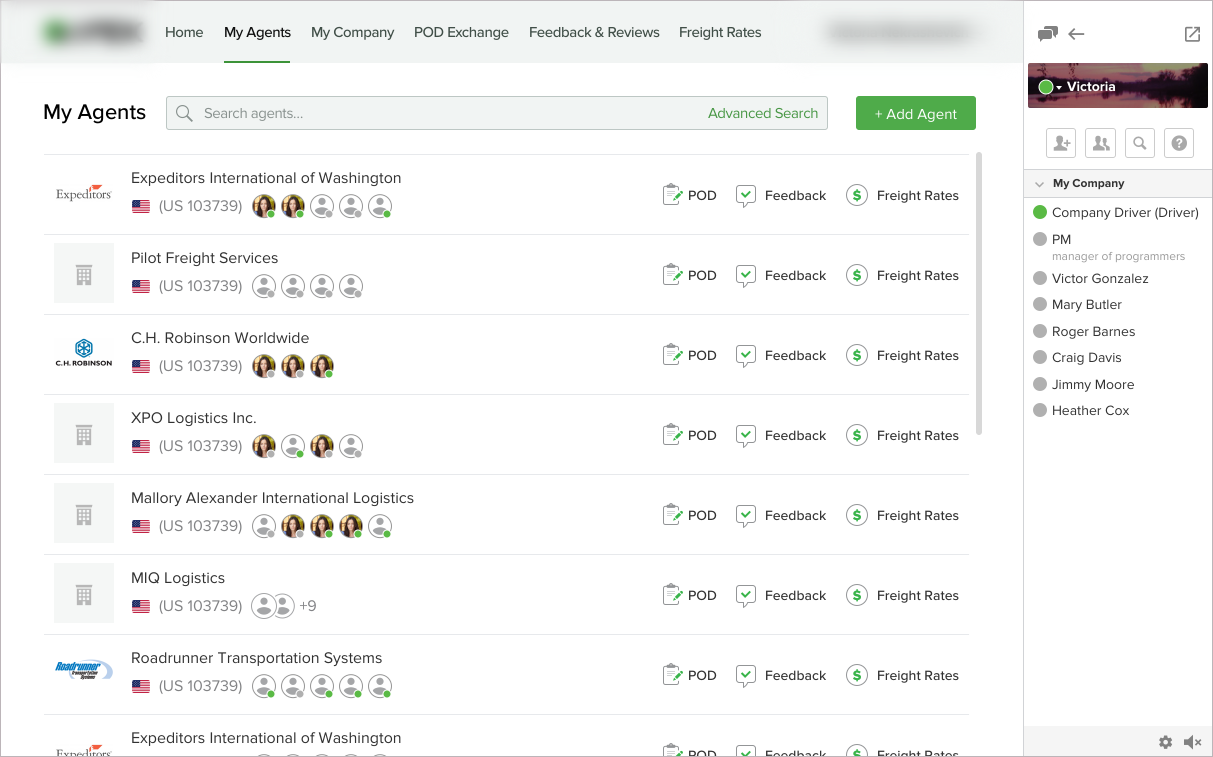Image resolution: width=1213 pixels, height=757 pixels.
Task: Click first contact avatar of Pilot Freight Services
Action: pyautogui.click(x=264, y=286)
